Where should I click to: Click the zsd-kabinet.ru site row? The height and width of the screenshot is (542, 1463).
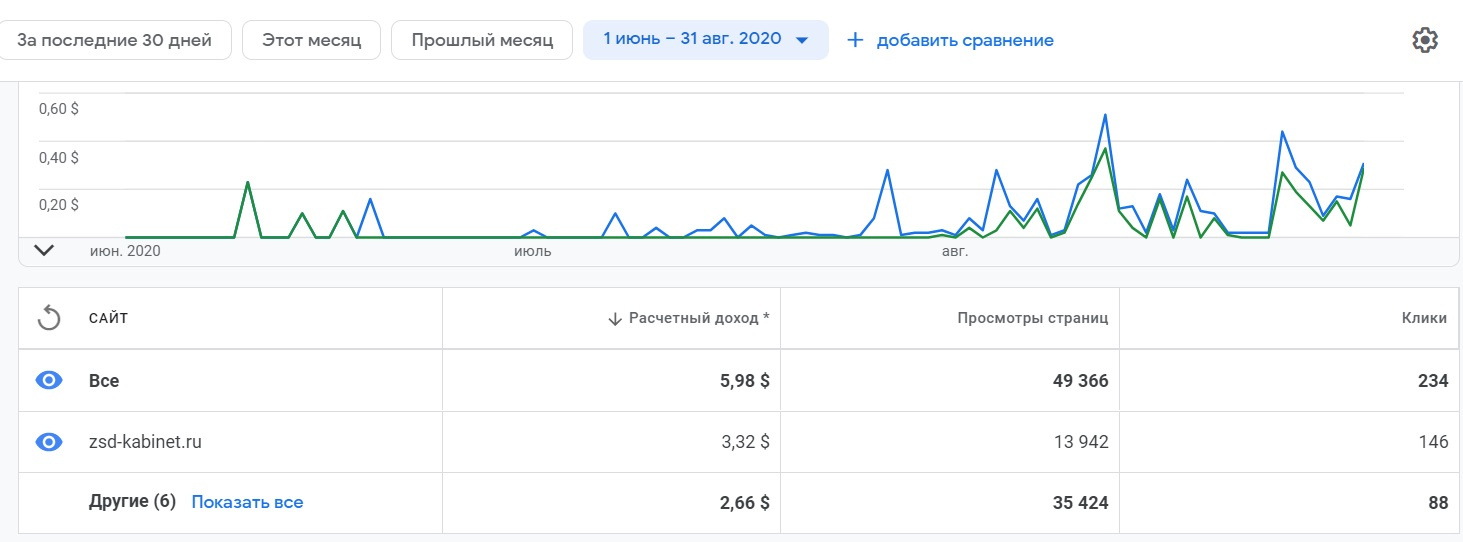pos(145,442)
